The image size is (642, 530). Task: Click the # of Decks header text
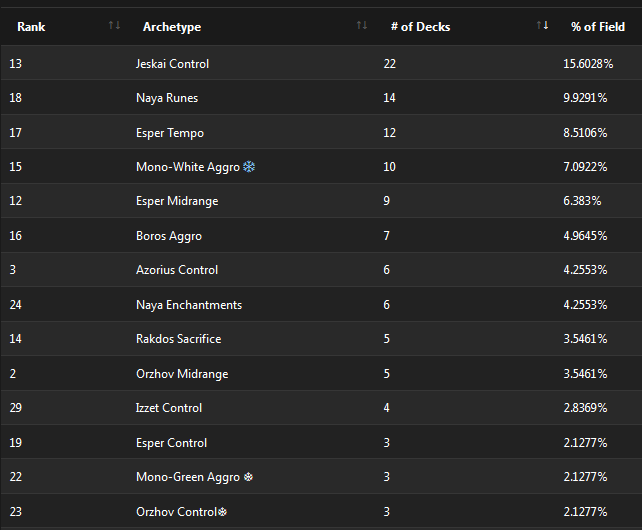pyautogui.click(x=420, y=27)
